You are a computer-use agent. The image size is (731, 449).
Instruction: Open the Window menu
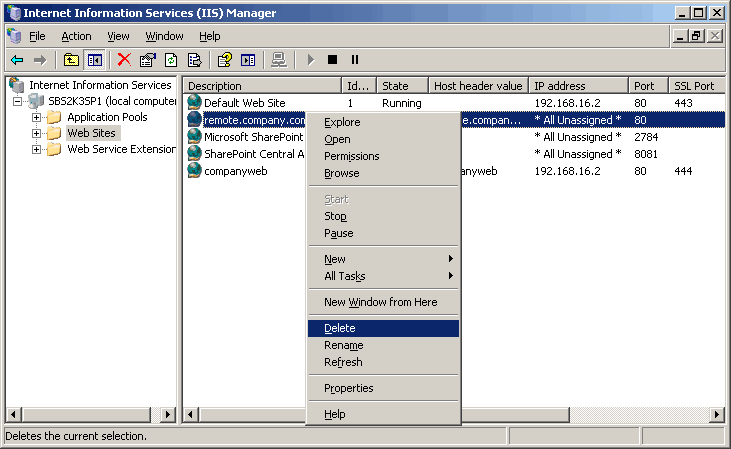[x=165, y=36]
